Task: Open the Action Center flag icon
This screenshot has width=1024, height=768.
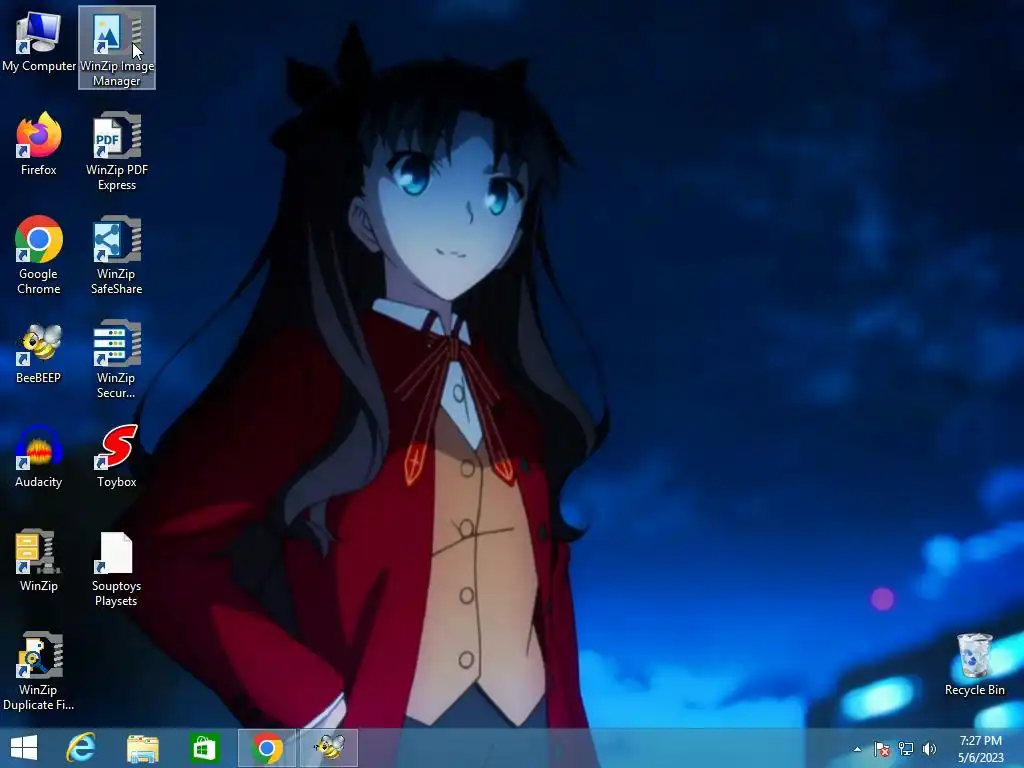Action: coord(882,749)
